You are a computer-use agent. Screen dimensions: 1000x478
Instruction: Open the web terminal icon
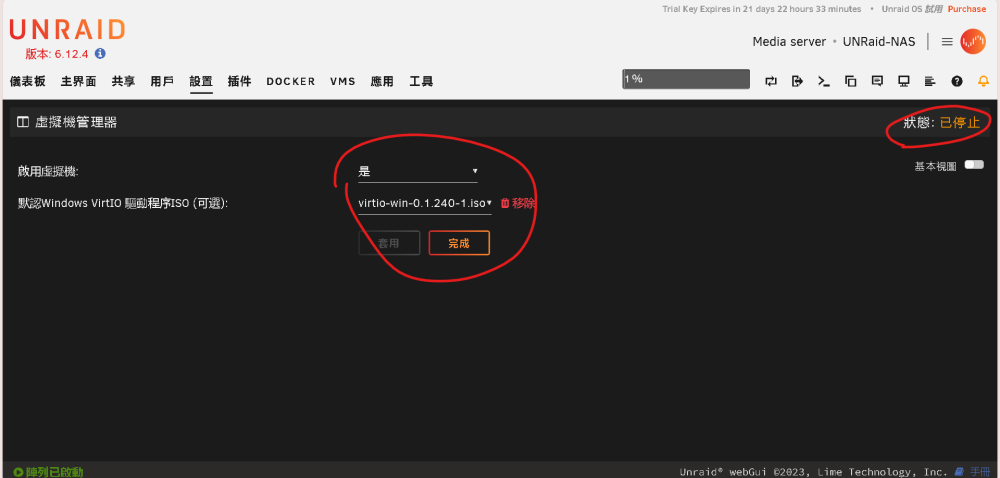pos(824,81)
